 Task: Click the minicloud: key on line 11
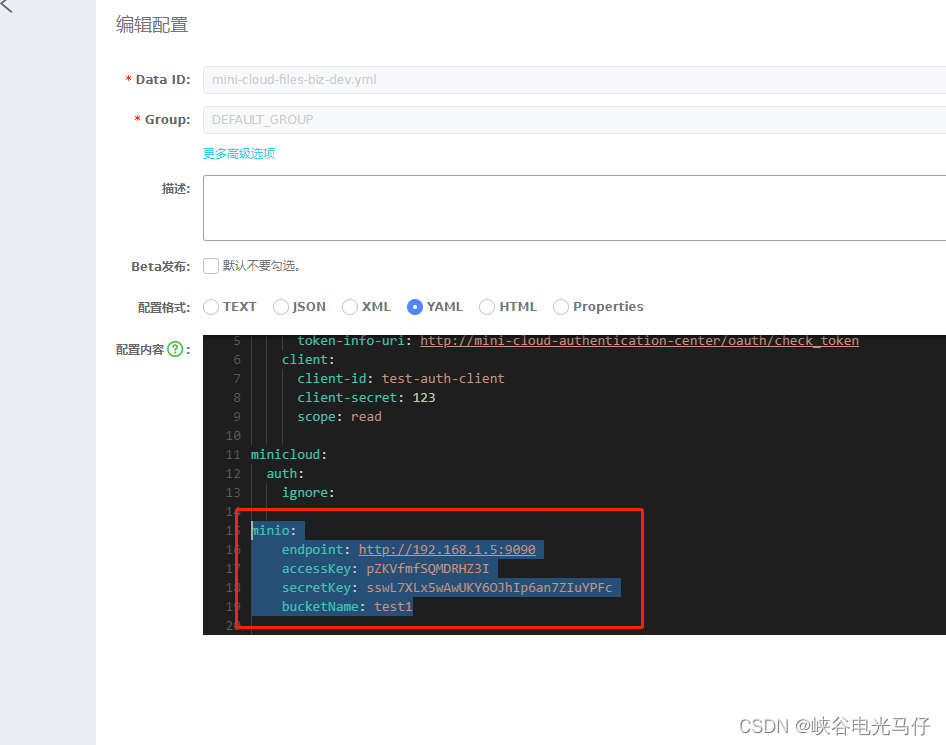point(288,455)
